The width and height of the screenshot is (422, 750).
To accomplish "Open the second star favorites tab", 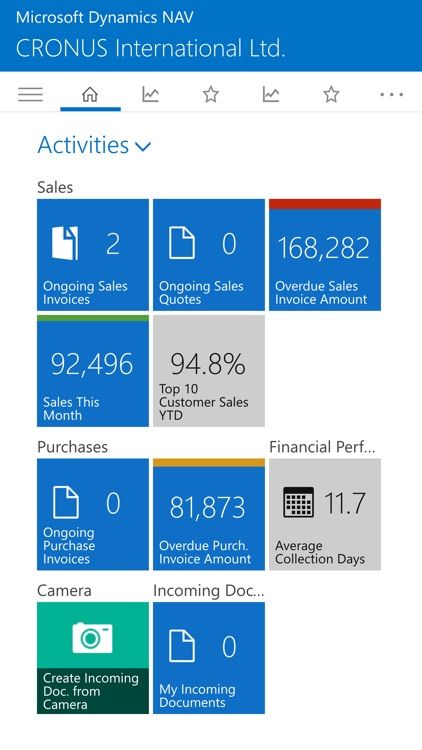I will click(x=331, y=94).
